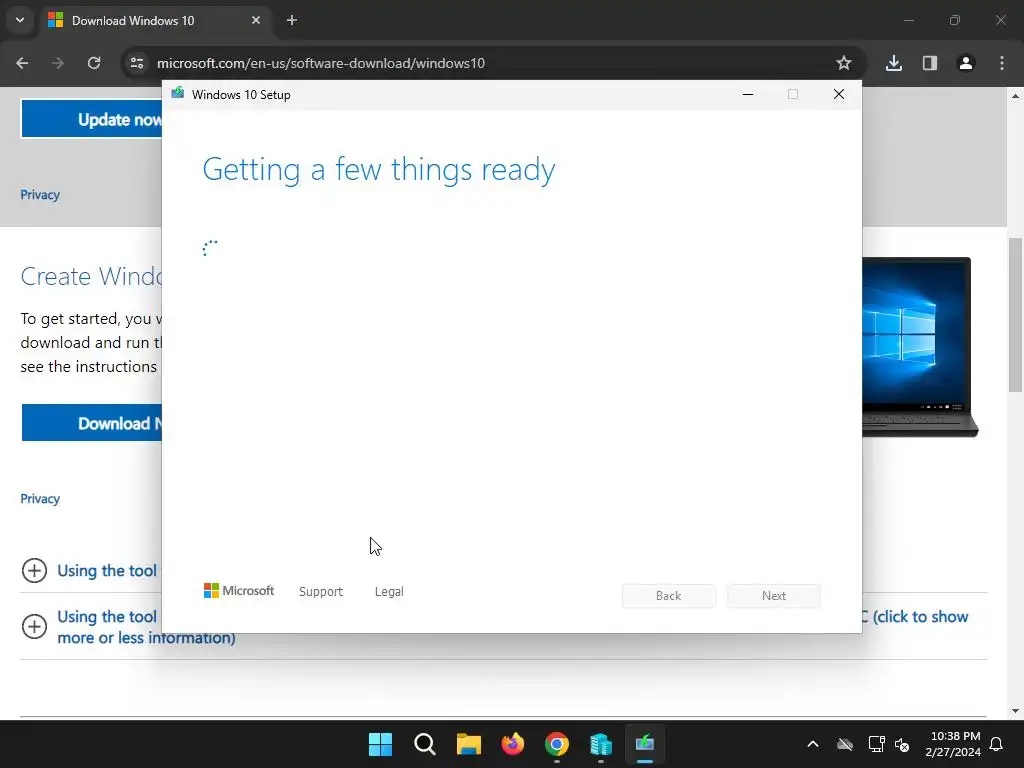Open Chrome side panel icon
Screen dimensions: 1024x768
[930, 63]
